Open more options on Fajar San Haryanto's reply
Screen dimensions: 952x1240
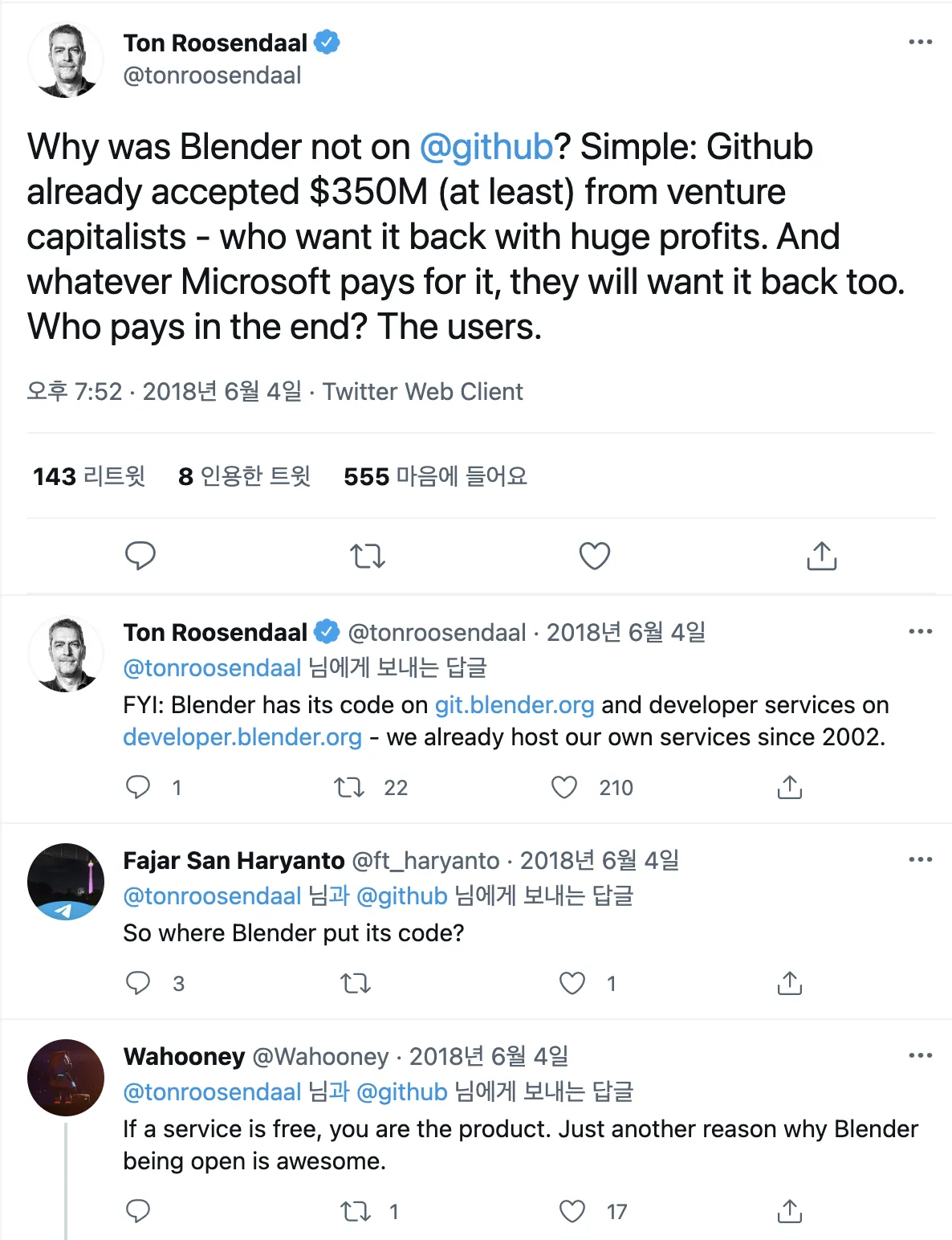[920, 859]
